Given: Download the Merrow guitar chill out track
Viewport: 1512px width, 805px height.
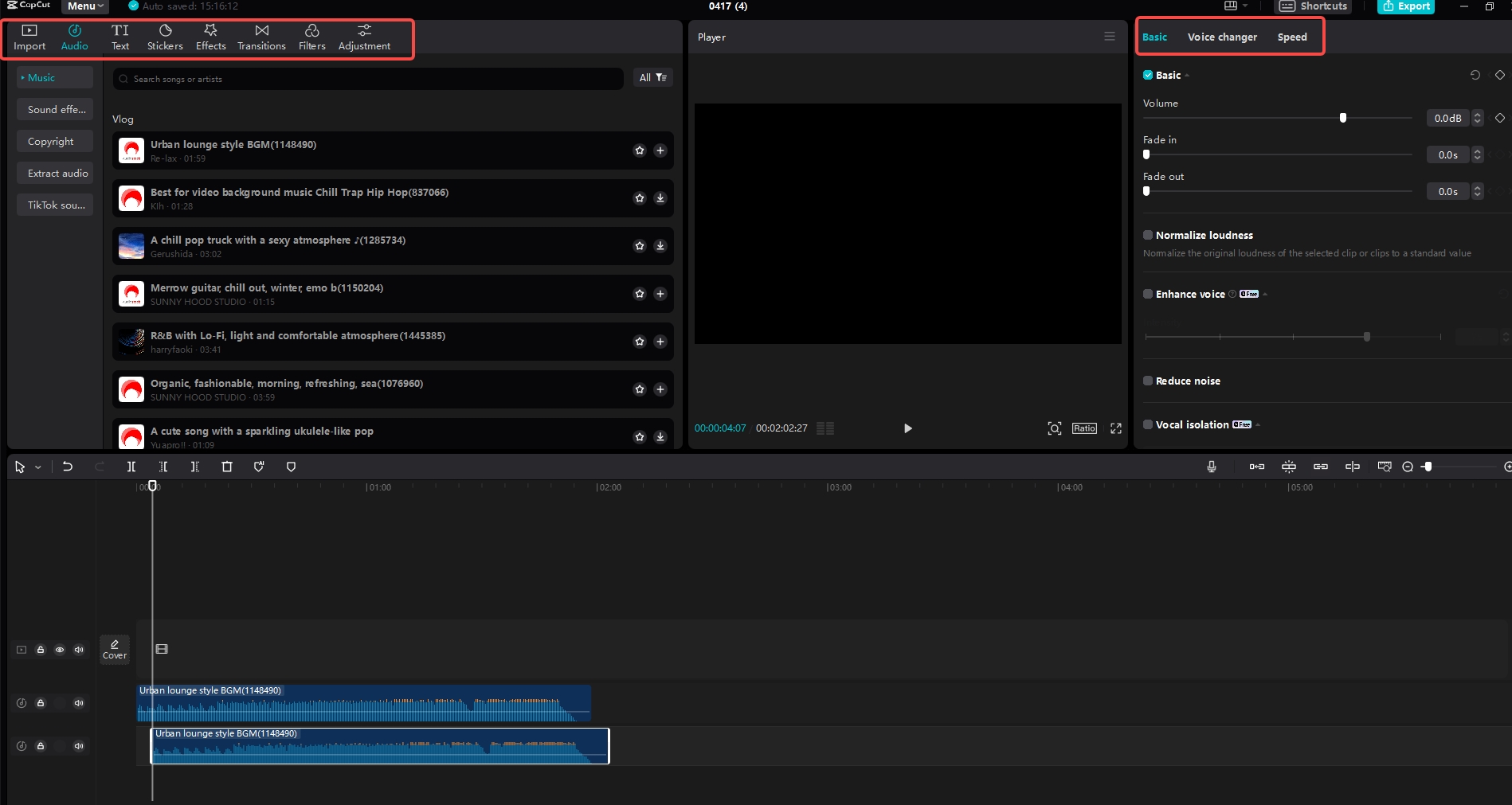Looking at the screenshot, I should pos(660,294).
